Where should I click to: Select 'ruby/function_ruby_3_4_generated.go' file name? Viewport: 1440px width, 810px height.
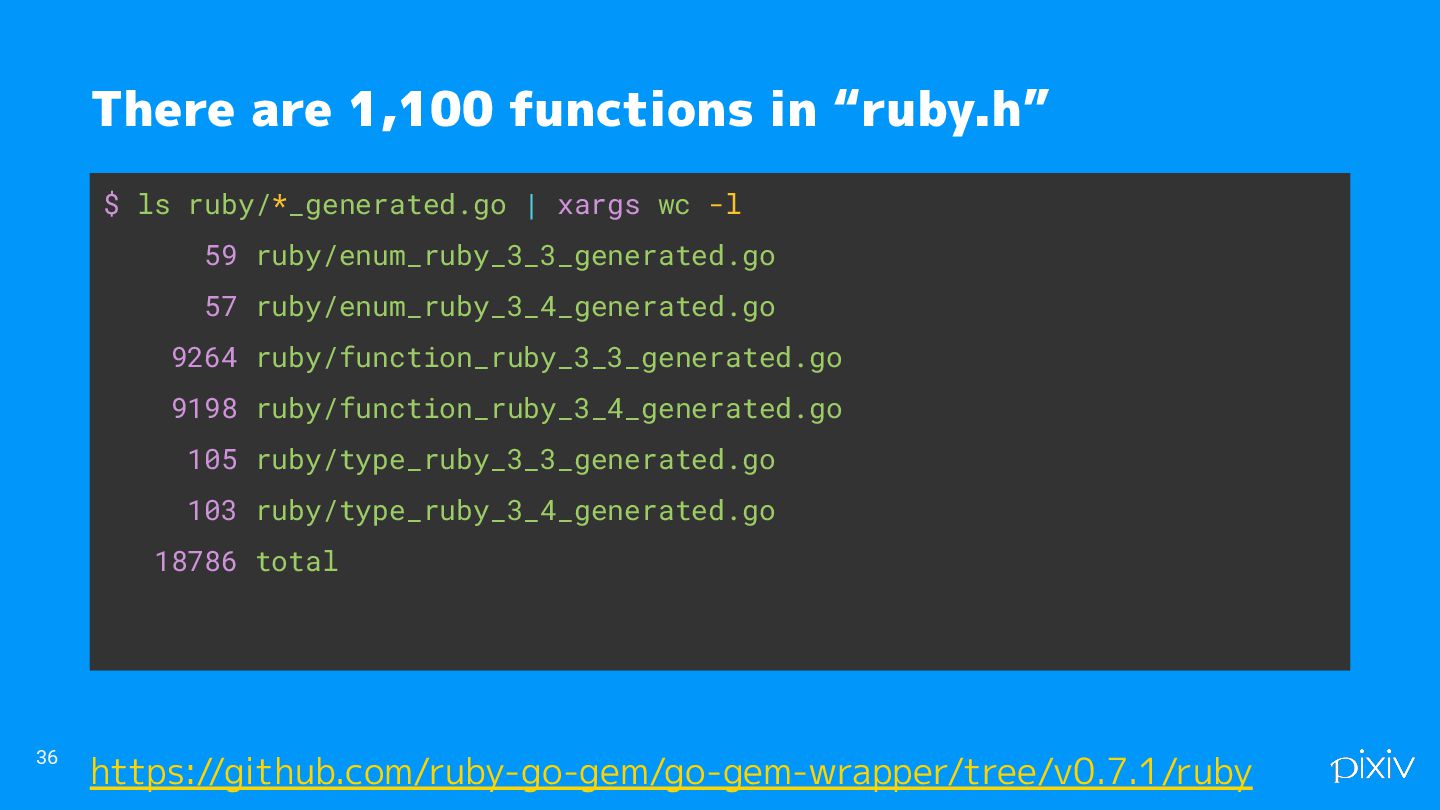[549, 409]
